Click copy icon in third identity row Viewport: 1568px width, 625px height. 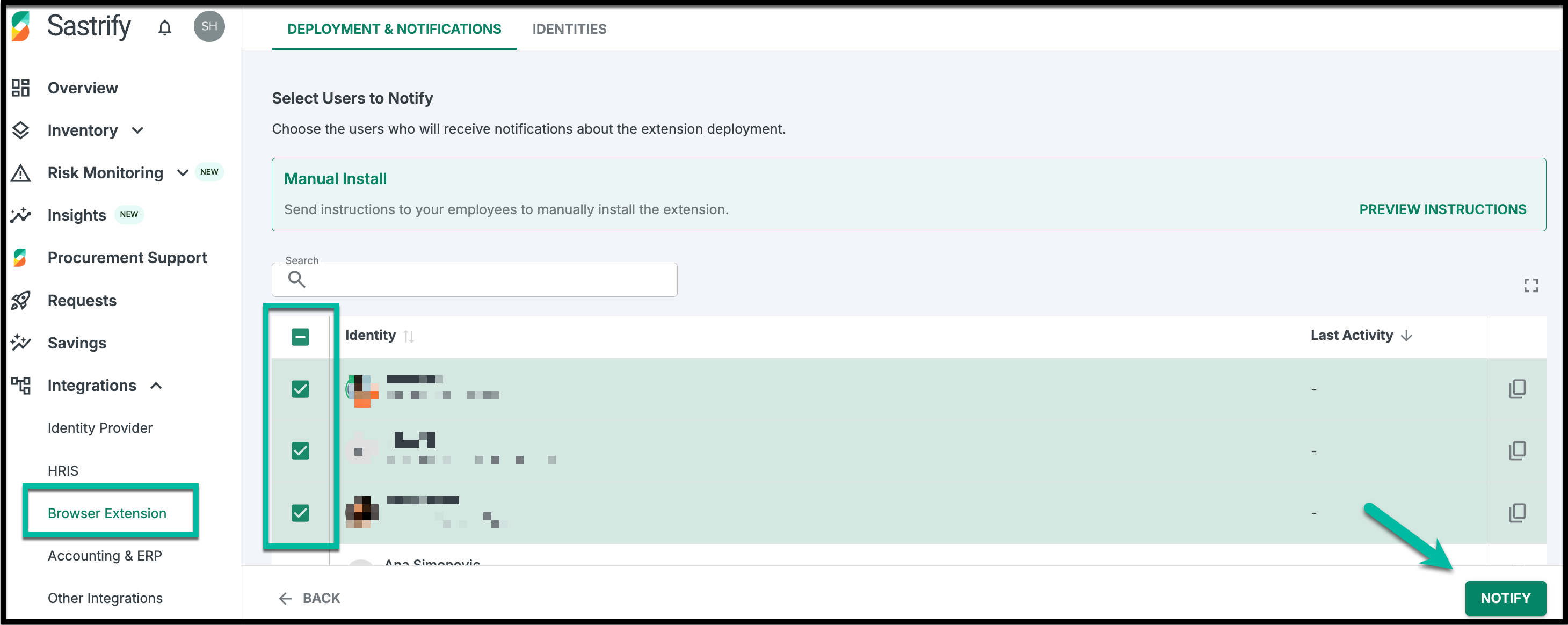click(1517, 512)
